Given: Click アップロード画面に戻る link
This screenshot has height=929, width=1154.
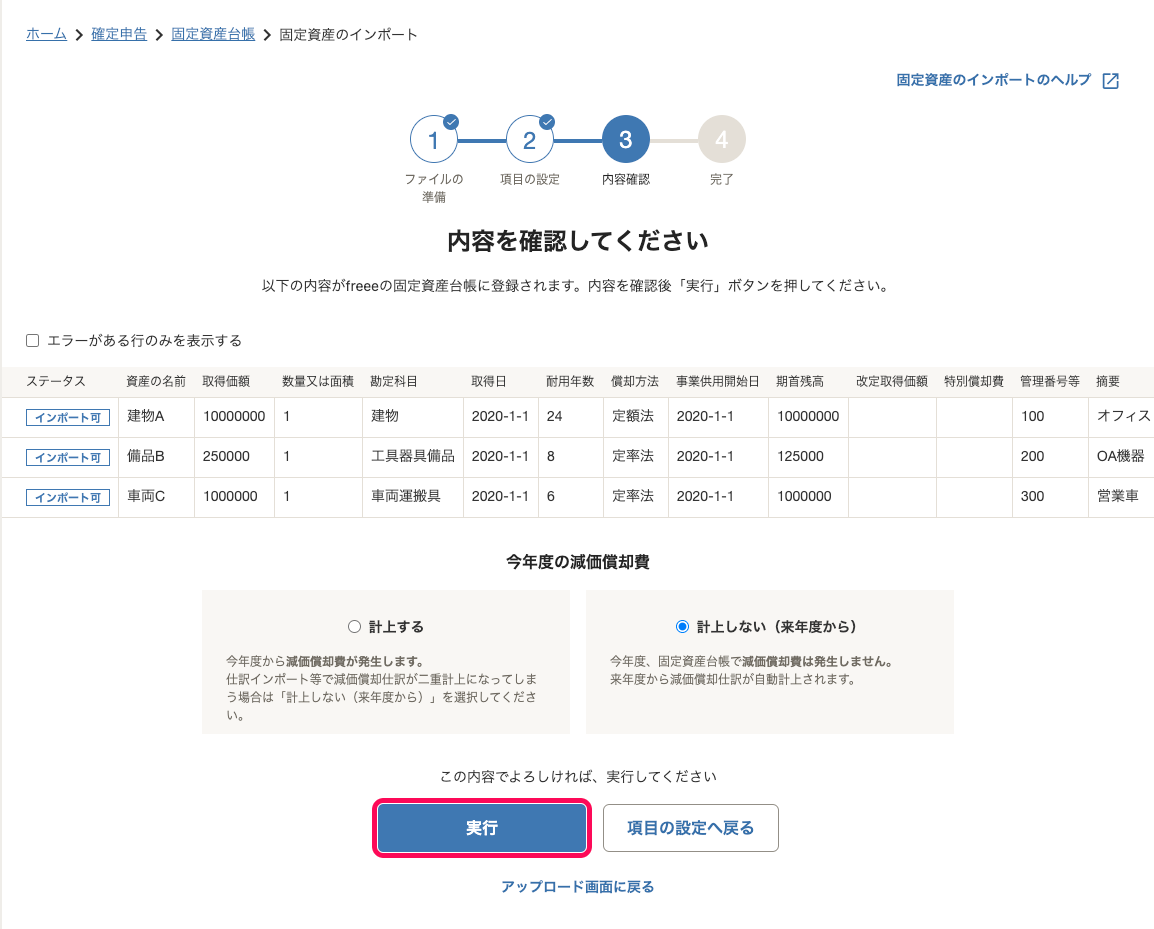Looking at the screenshot, I should coord(578,887).
